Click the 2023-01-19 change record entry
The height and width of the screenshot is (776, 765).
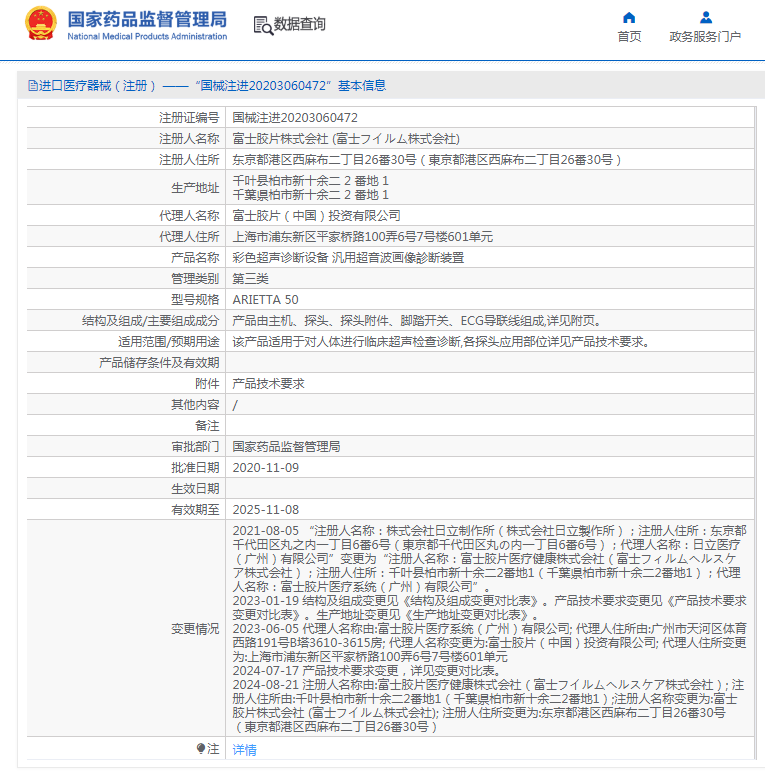(489, 608)
